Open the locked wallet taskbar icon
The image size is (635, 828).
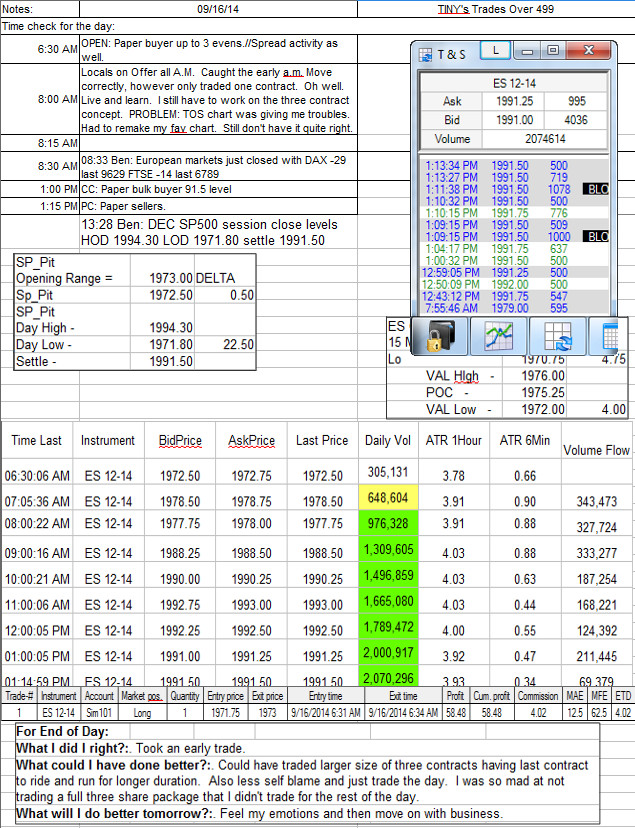439,336
